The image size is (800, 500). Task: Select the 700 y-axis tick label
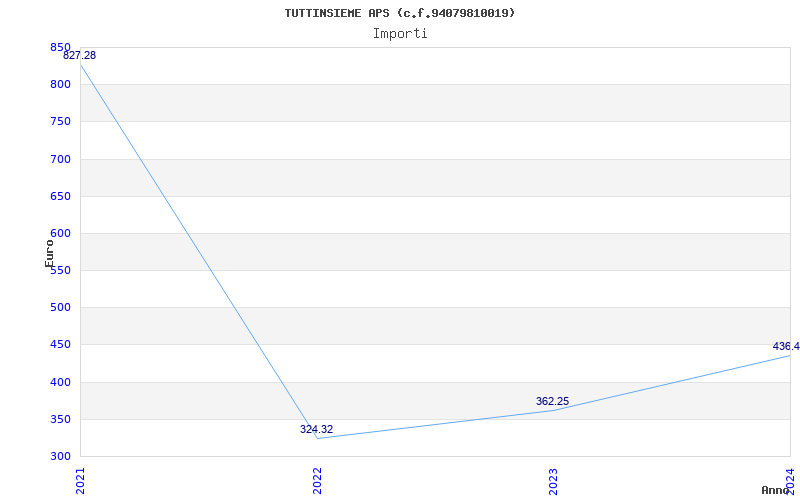[60, 159]
